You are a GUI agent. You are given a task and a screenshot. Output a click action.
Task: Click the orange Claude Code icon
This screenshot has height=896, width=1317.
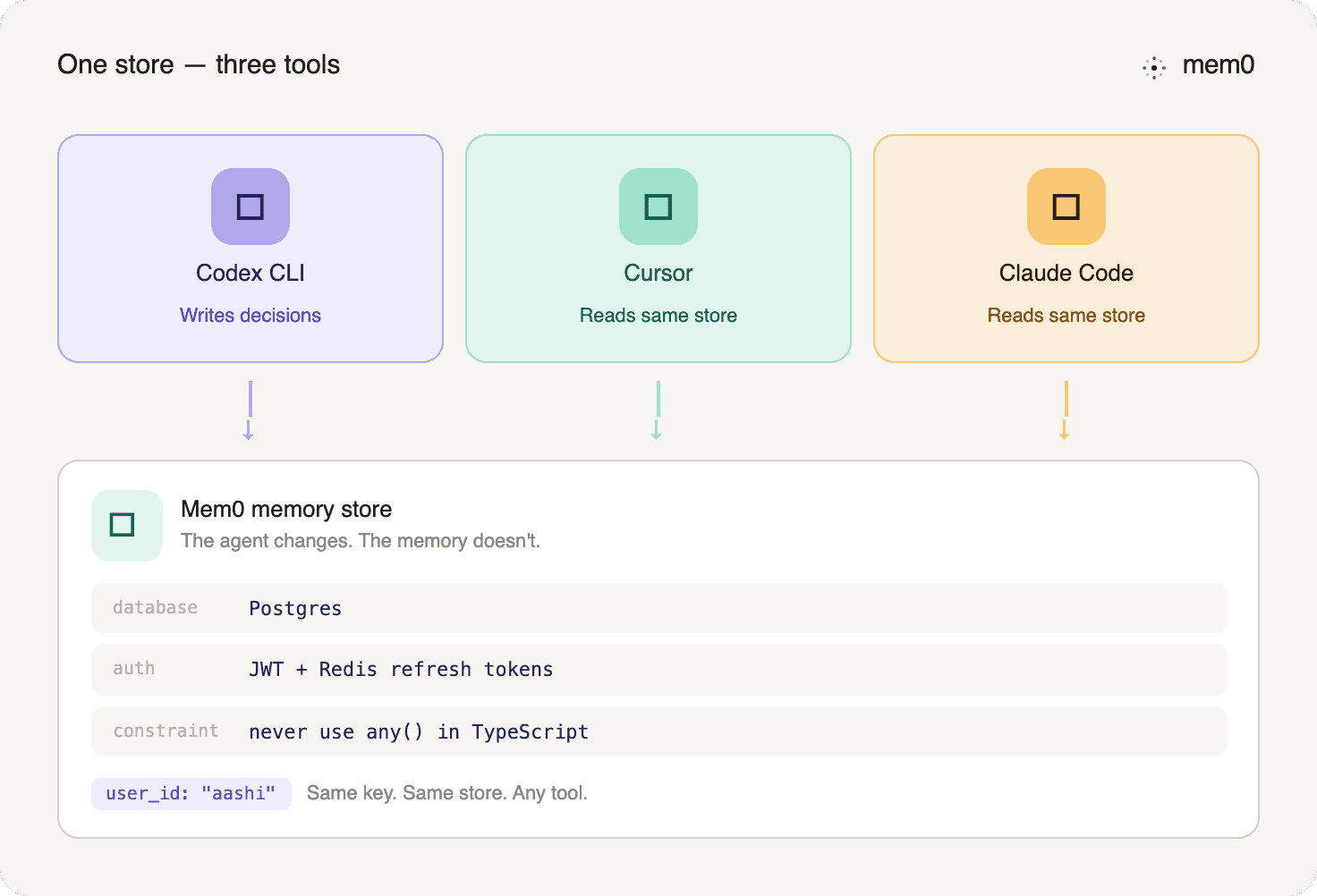[x=1066, y=207]
